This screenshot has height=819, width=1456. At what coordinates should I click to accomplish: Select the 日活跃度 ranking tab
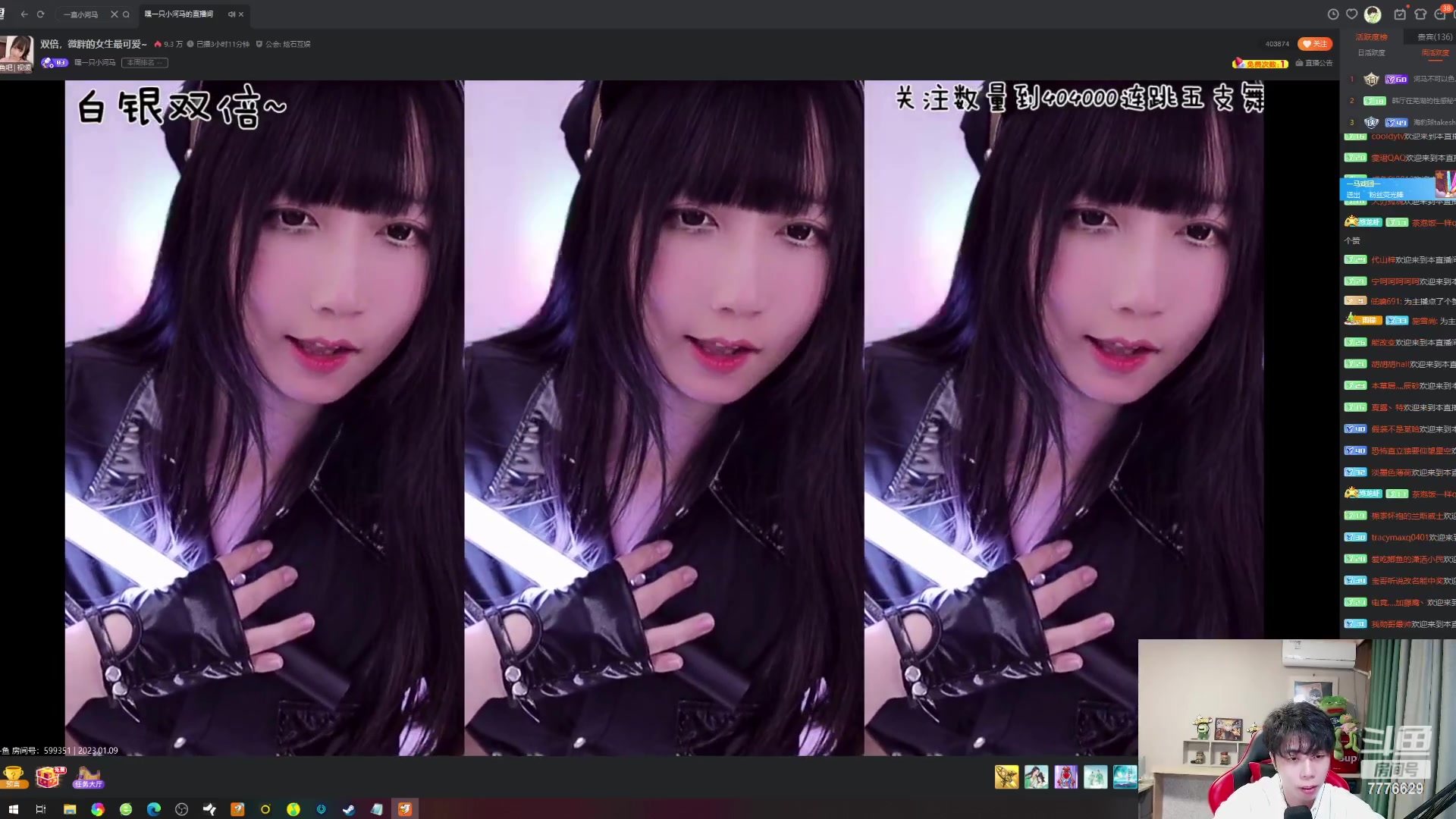[1371, 52]
